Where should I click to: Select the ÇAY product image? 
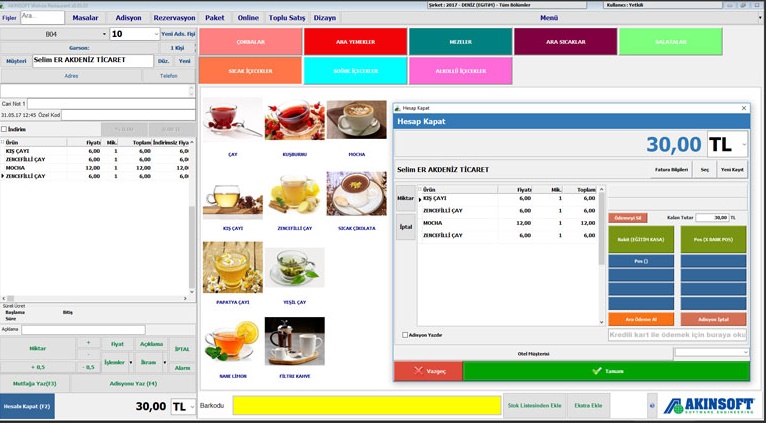click(233, 120)
